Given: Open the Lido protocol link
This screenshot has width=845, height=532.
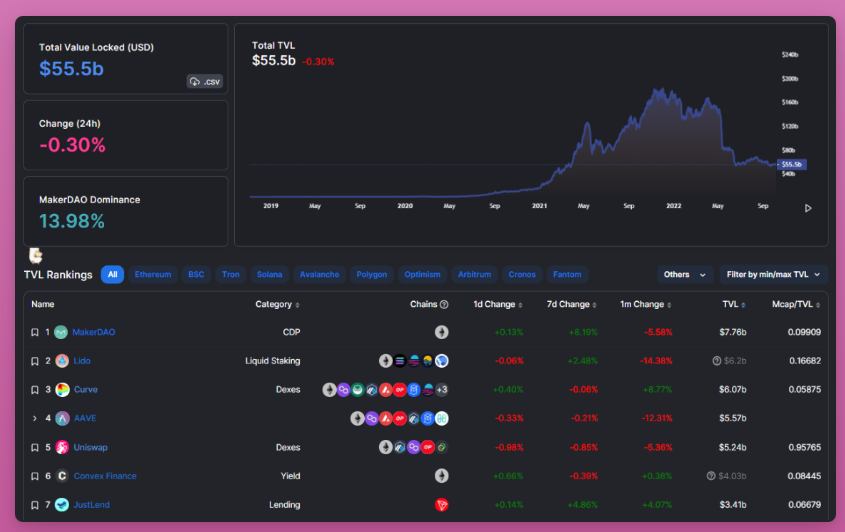Looking at the screenshot, I should point(82,361).
